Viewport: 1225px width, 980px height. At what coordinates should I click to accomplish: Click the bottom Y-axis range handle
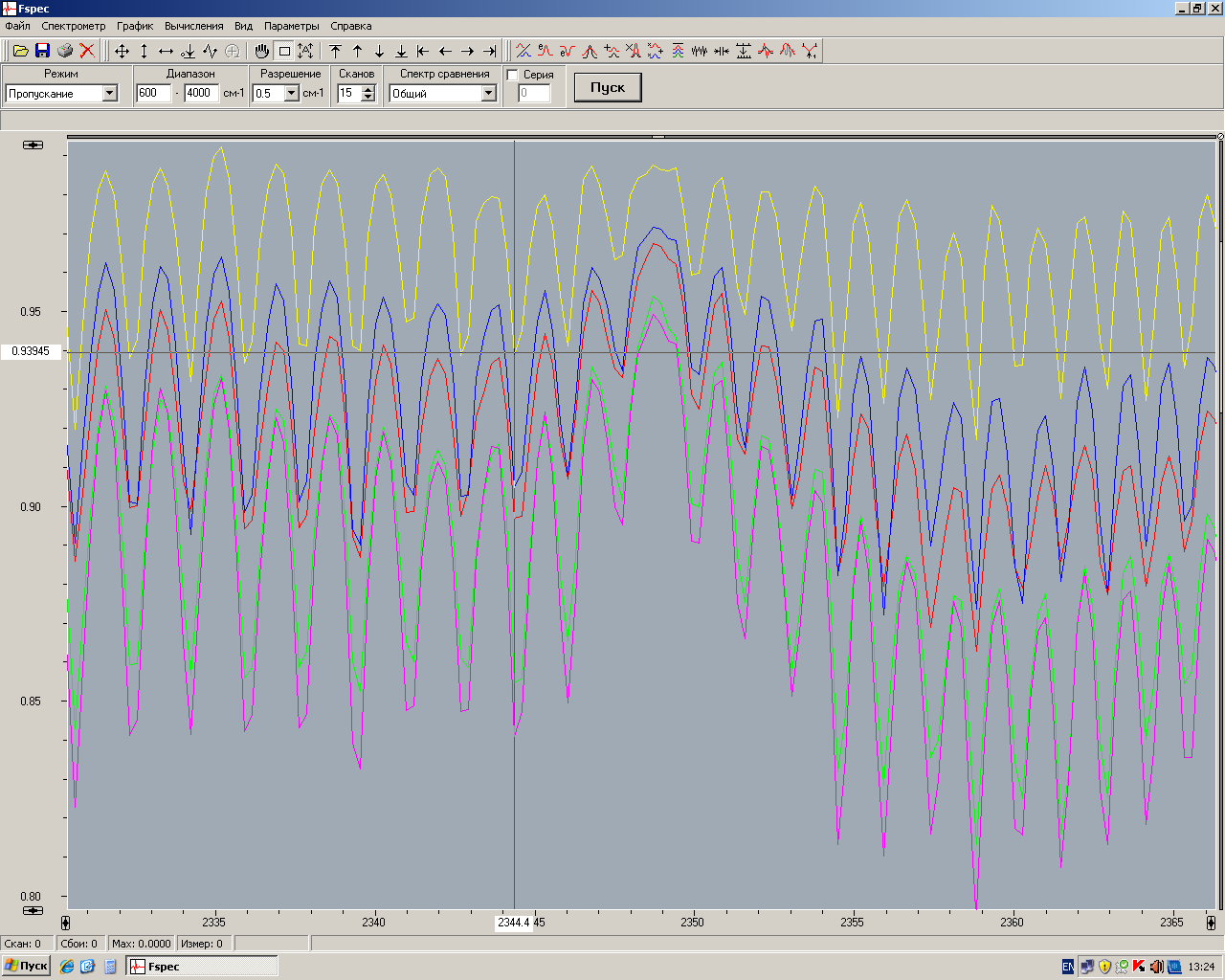[33, 910]
